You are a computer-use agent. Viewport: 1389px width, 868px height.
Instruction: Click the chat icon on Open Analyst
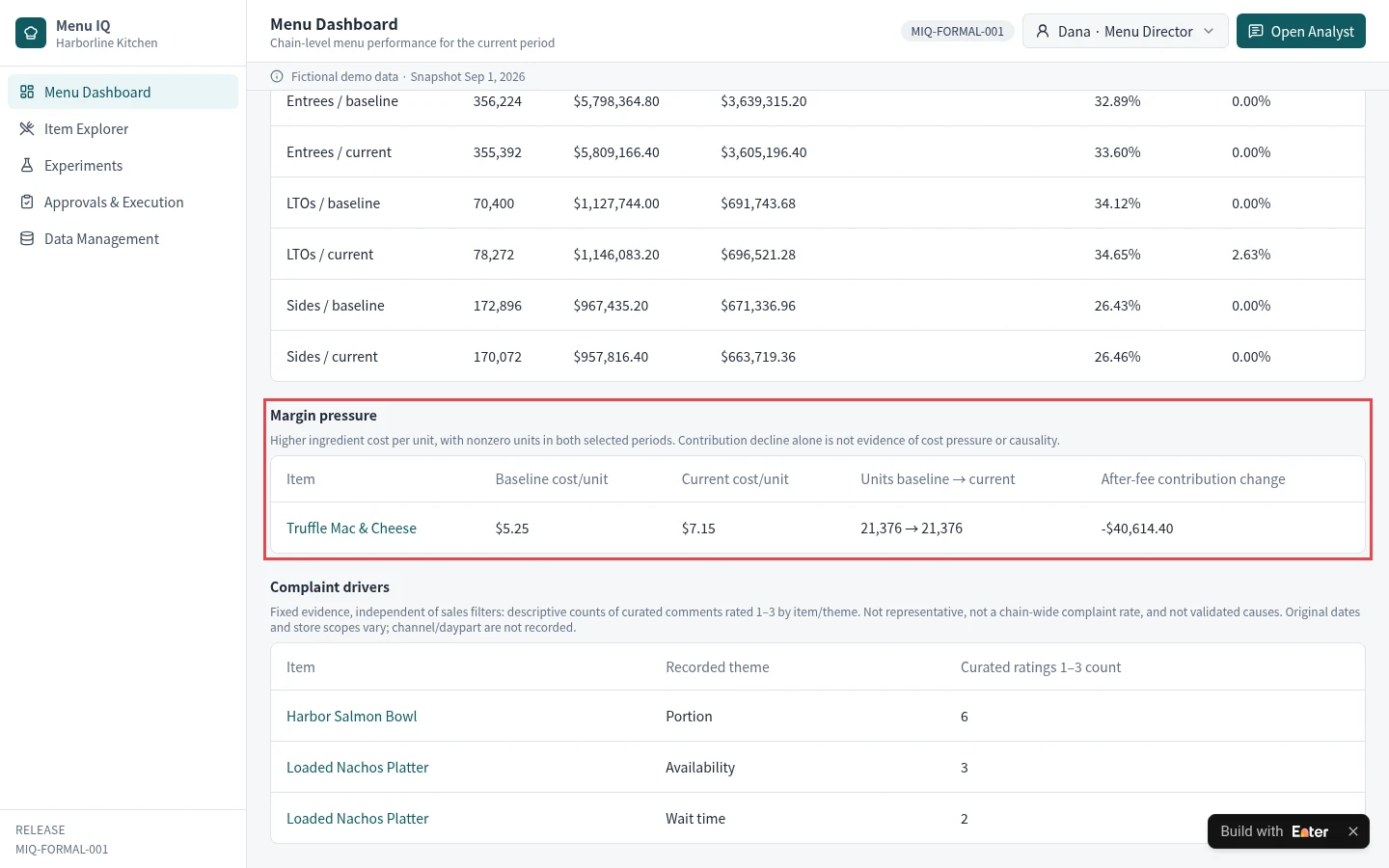pos(1256,32)
